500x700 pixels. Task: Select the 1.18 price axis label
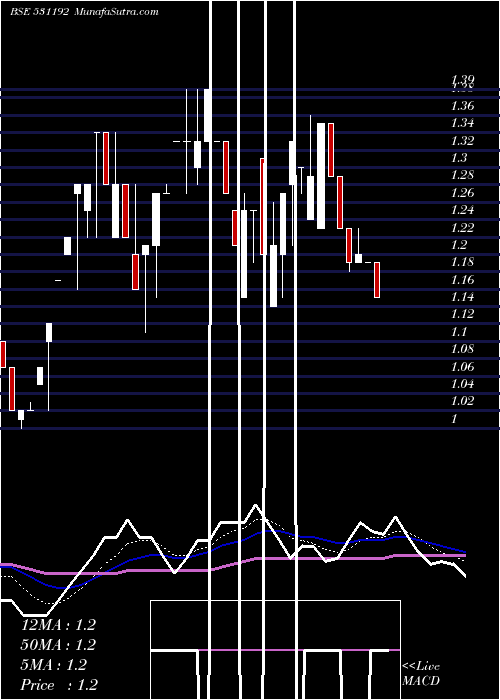point(462,262)
